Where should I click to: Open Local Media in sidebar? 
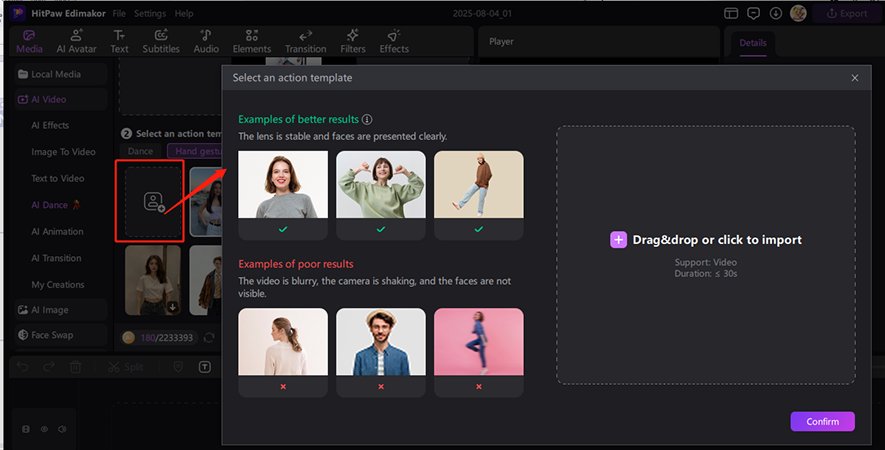[x=61, y=74]
